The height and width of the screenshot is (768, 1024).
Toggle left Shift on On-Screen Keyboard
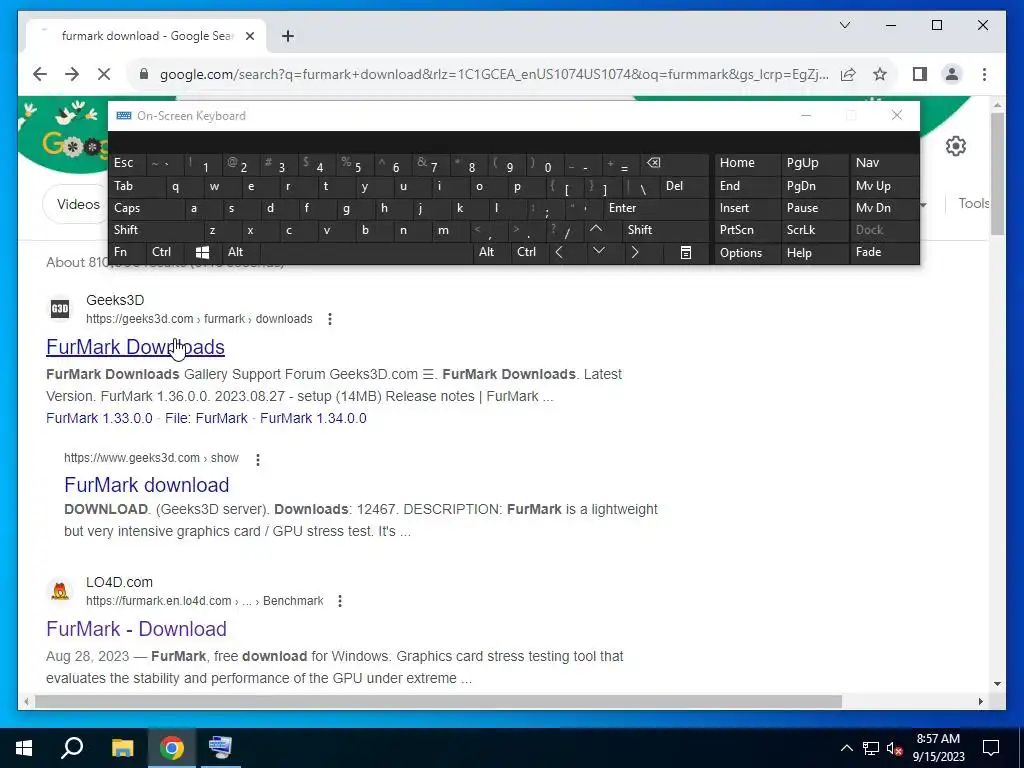tap(155, 230)
